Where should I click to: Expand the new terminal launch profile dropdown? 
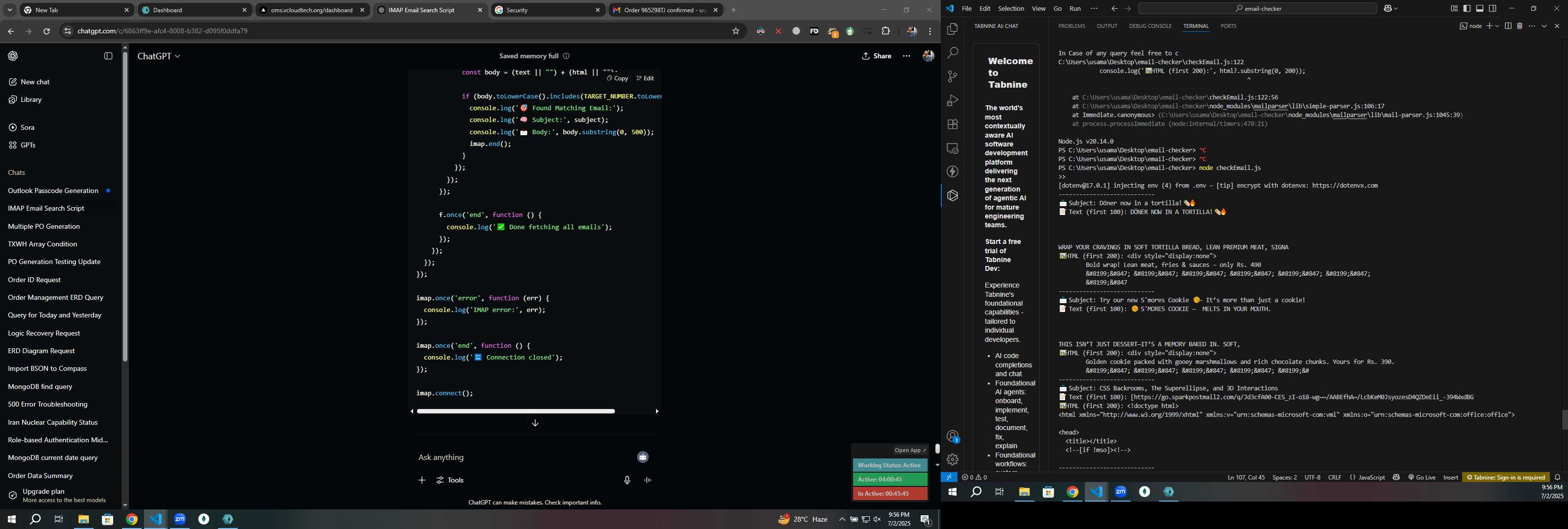click(x=1497, y=26)
